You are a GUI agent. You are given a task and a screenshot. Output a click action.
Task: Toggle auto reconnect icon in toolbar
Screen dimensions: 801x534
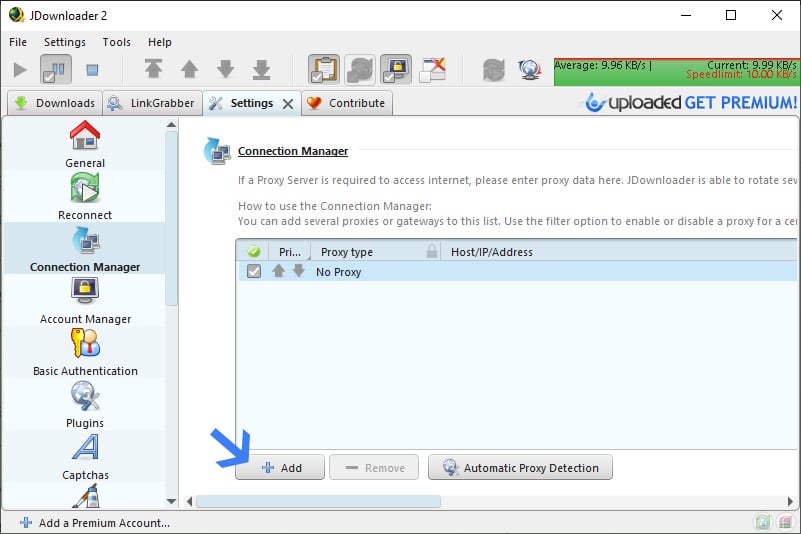pos(360,69)
